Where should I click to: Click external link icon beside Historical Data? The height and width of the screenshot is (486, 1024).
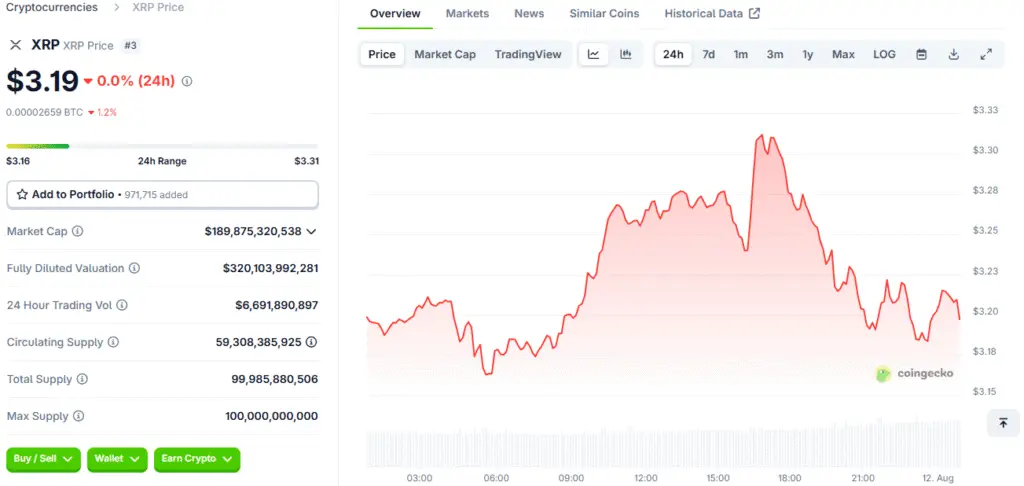click(754, 14)
